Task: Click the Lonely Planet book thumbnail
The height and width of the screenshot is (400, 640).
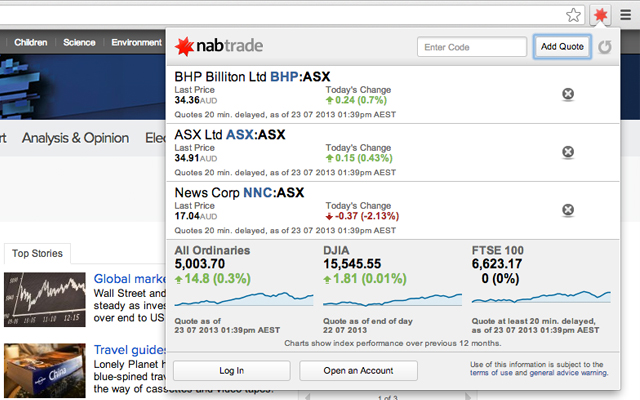Action: click(x=45, y=371)
